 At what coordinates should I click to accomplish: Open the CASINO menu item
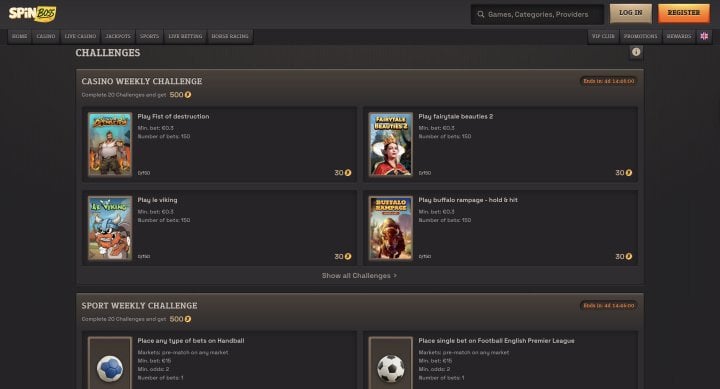46,36
